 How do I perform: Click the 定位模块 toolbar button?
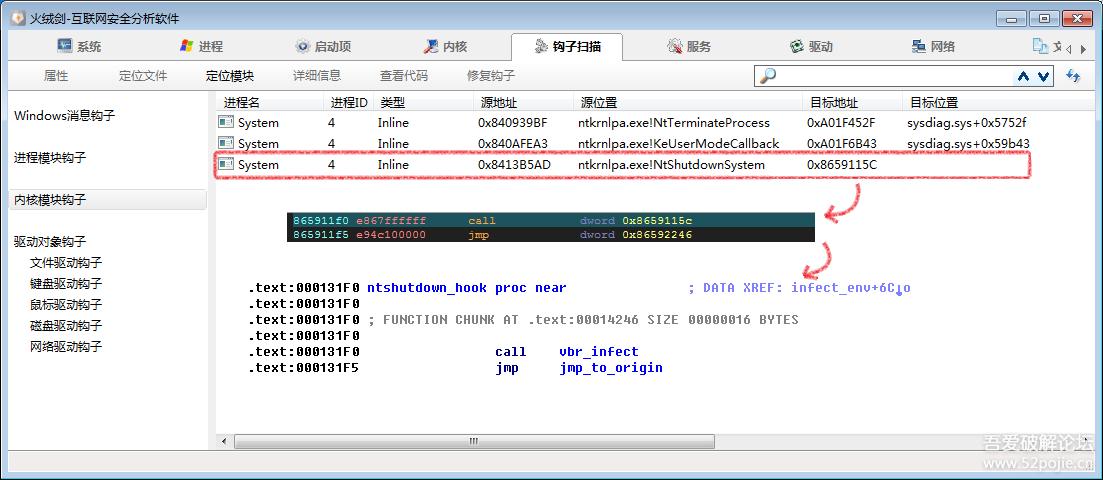pos(230,75)
